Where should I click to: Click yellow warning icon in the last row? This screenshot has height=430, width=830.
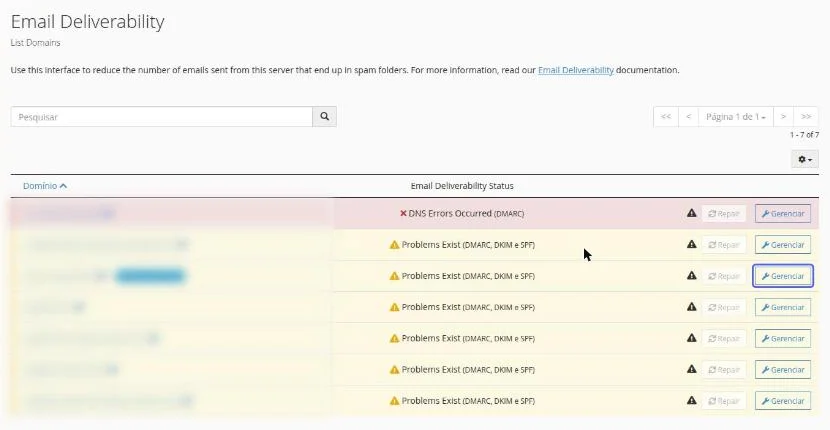394,401
